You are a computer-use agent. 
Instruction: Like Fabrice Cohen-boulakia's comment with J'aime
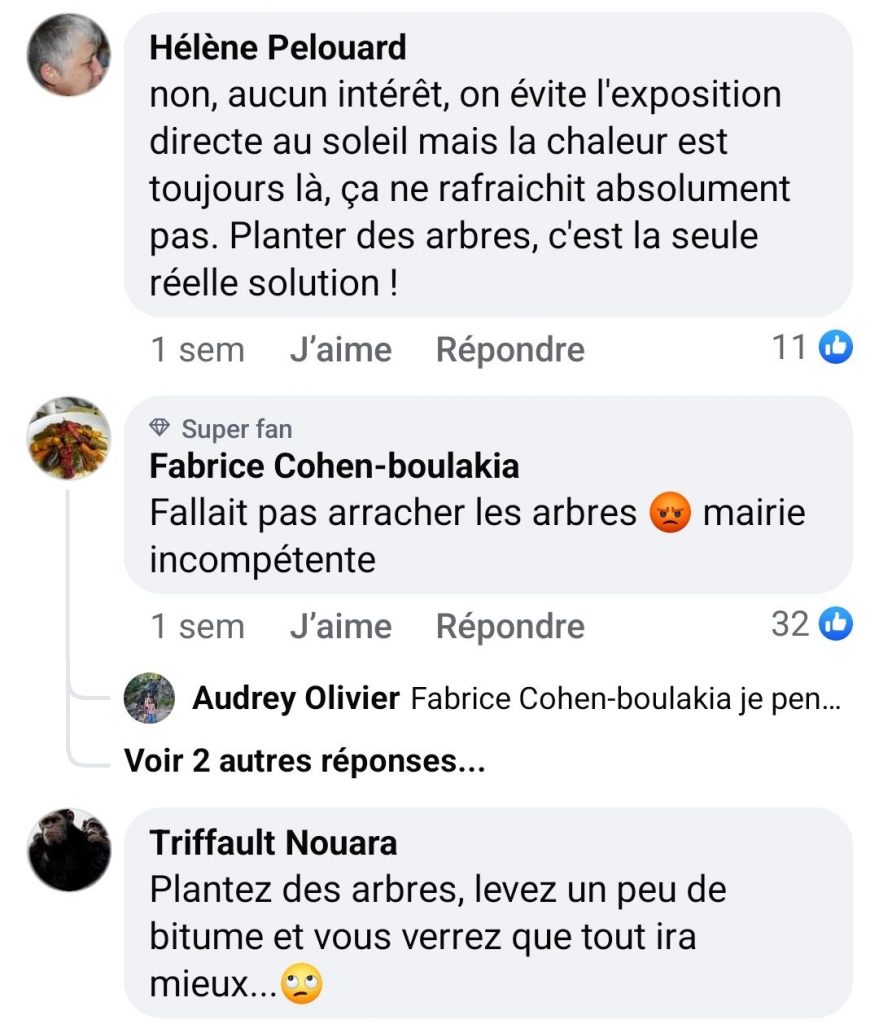point(340,627)
